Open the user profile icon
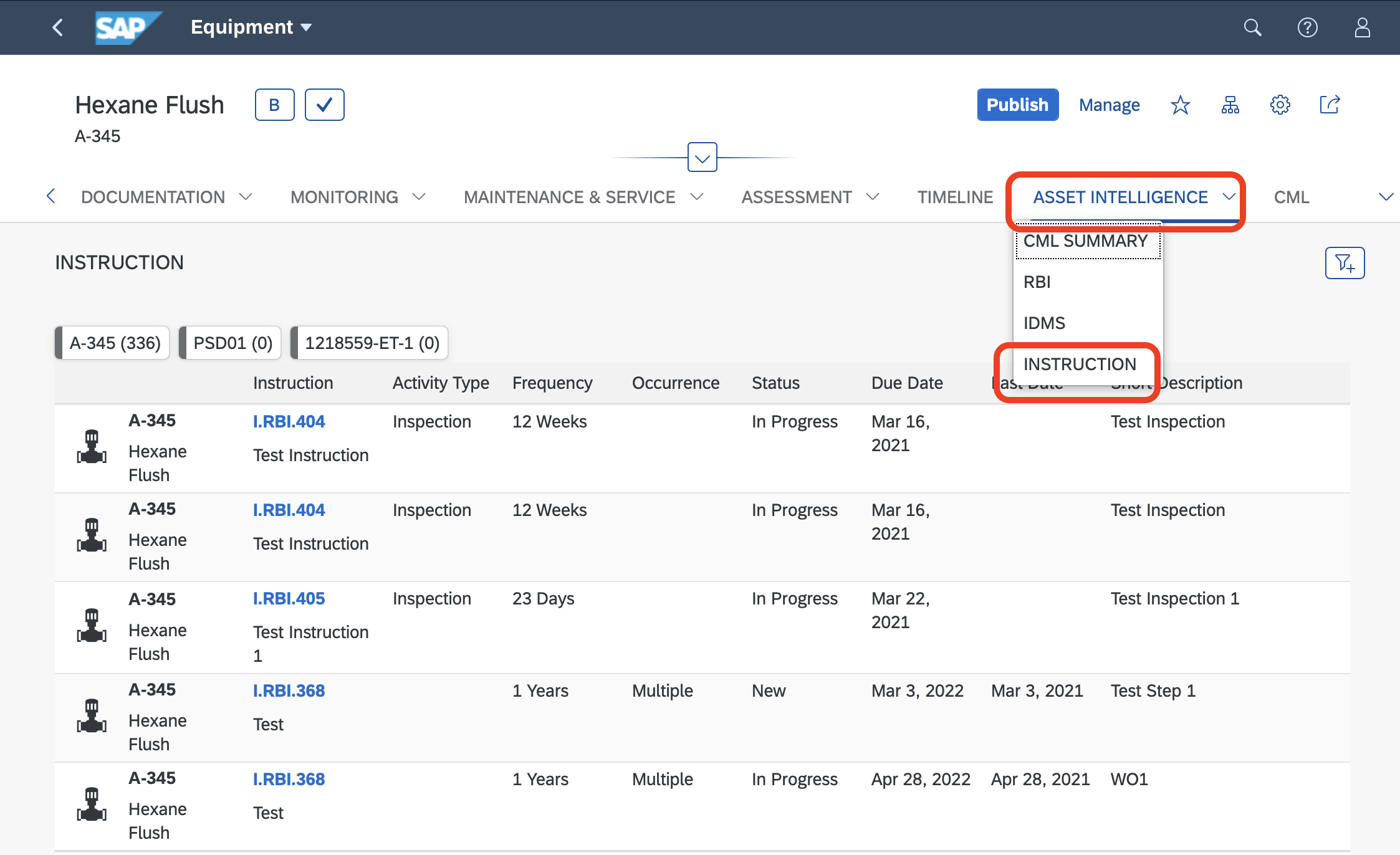 [x=1362, y=27]
